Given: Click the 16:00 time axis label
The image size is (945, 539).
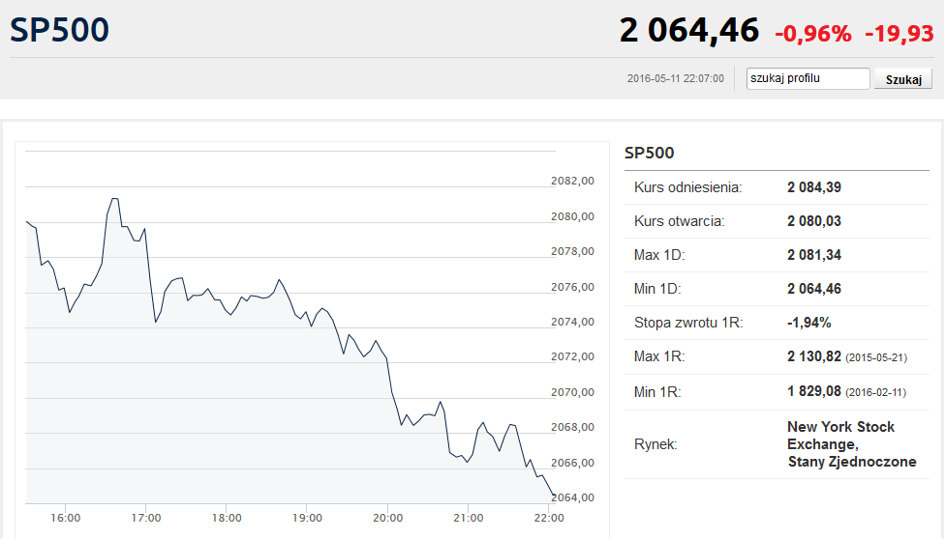Looking at the screenshot, I should tap(66, 518).
